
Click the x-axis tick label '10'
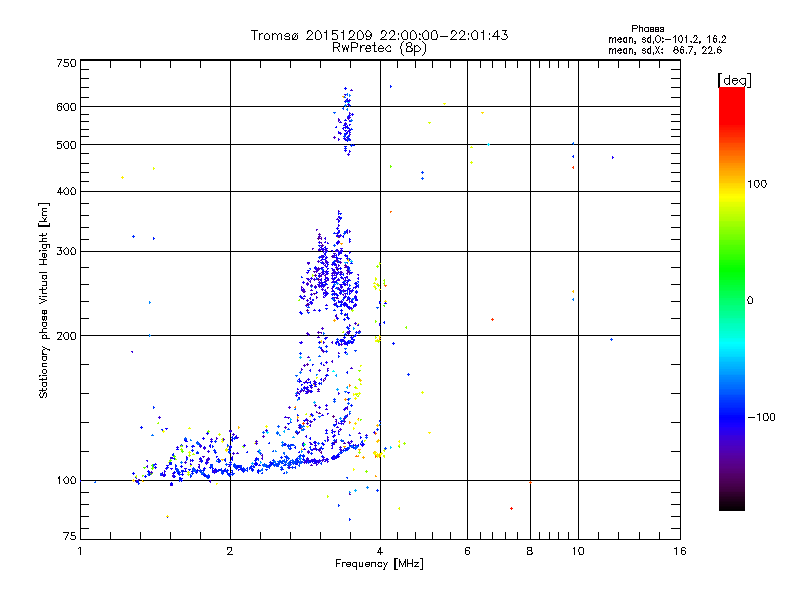tap(578, 551)
